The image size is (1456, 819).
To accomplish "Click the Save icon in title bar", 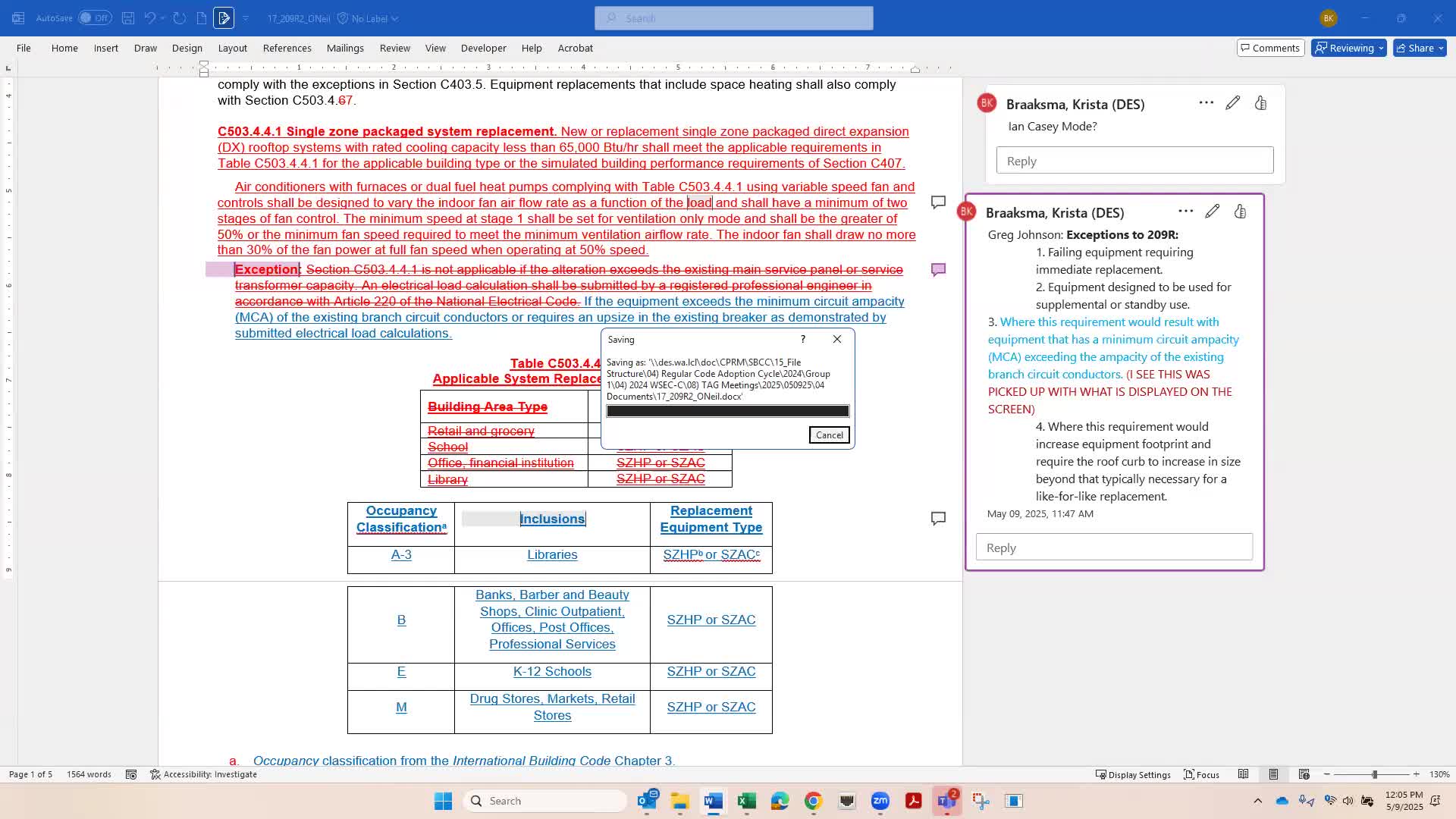I will coord(128,18).
